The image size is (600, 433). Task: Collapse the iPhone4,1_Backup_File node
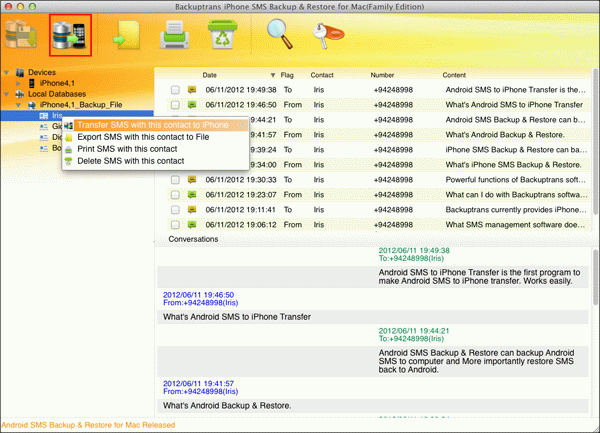click(18, 104)
